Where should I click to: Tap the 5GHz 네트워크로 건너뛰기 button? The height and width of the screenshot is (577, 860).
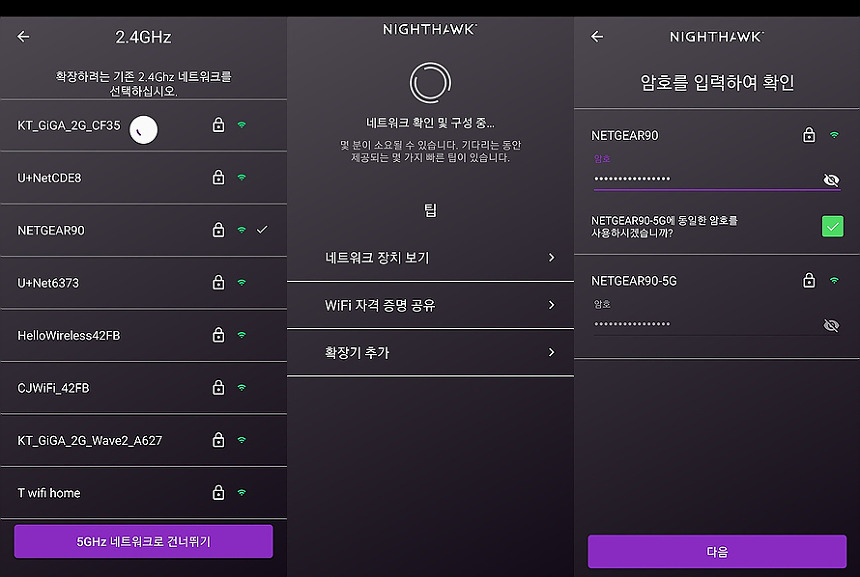point(144,541)
